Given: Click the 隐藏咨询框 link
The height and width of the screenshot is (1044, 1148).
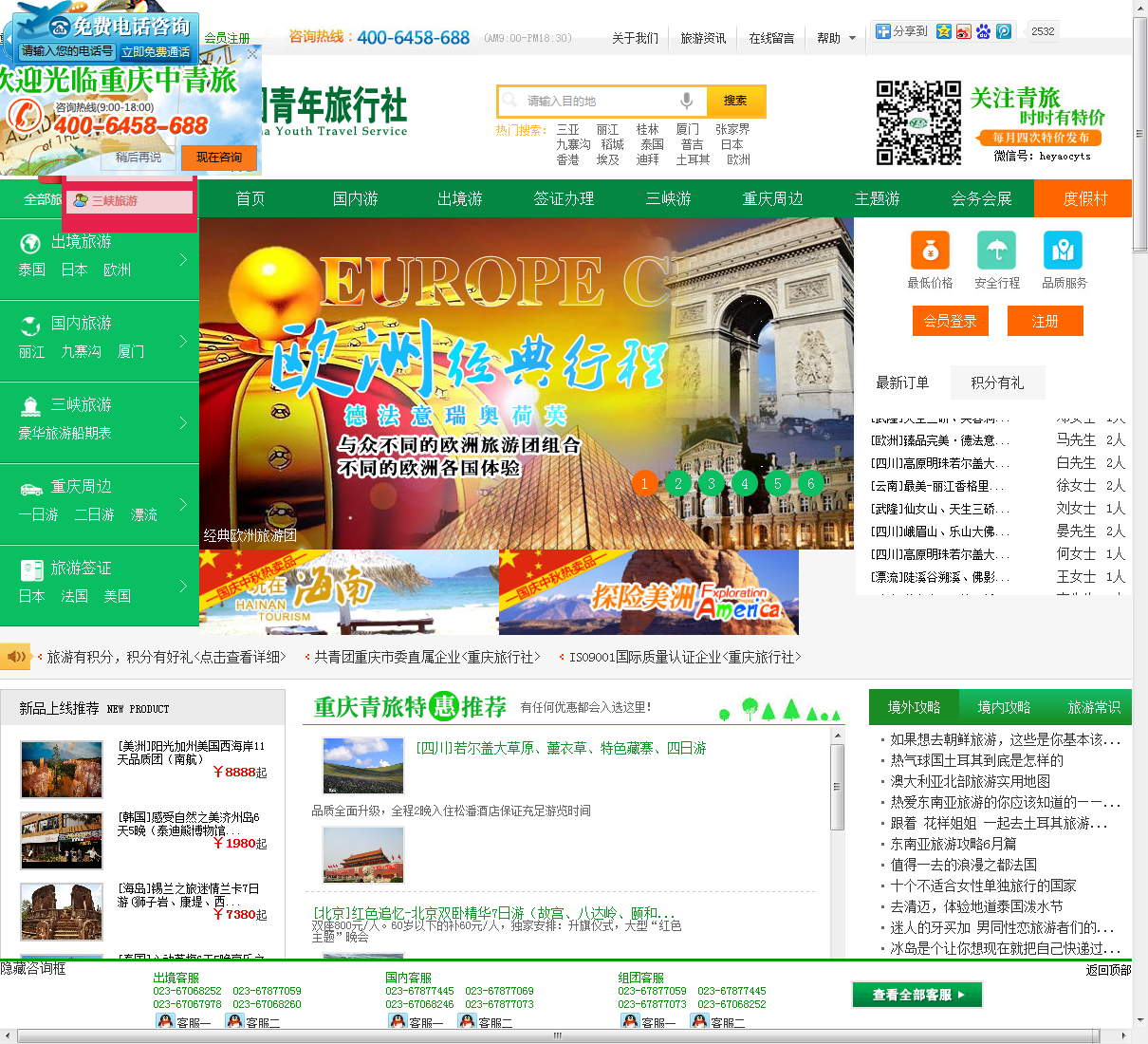Looking at the screenshot, I should [33, 969].
